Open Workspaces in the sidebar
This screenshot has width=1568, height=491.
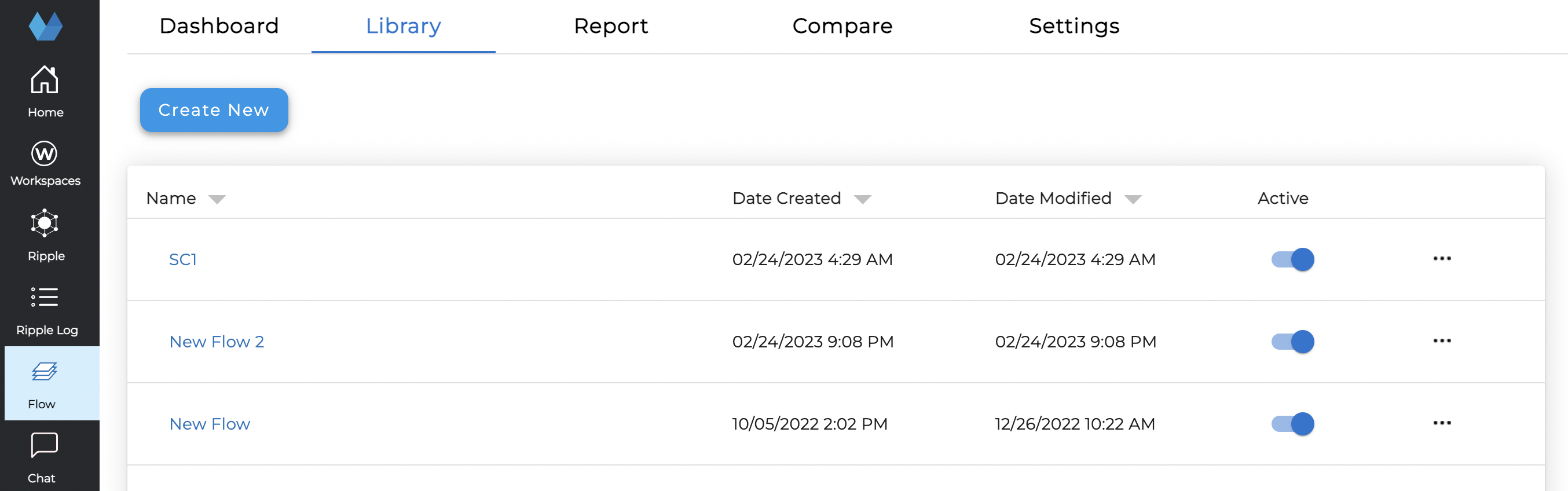pyautogui.click(x=45, y=164)
